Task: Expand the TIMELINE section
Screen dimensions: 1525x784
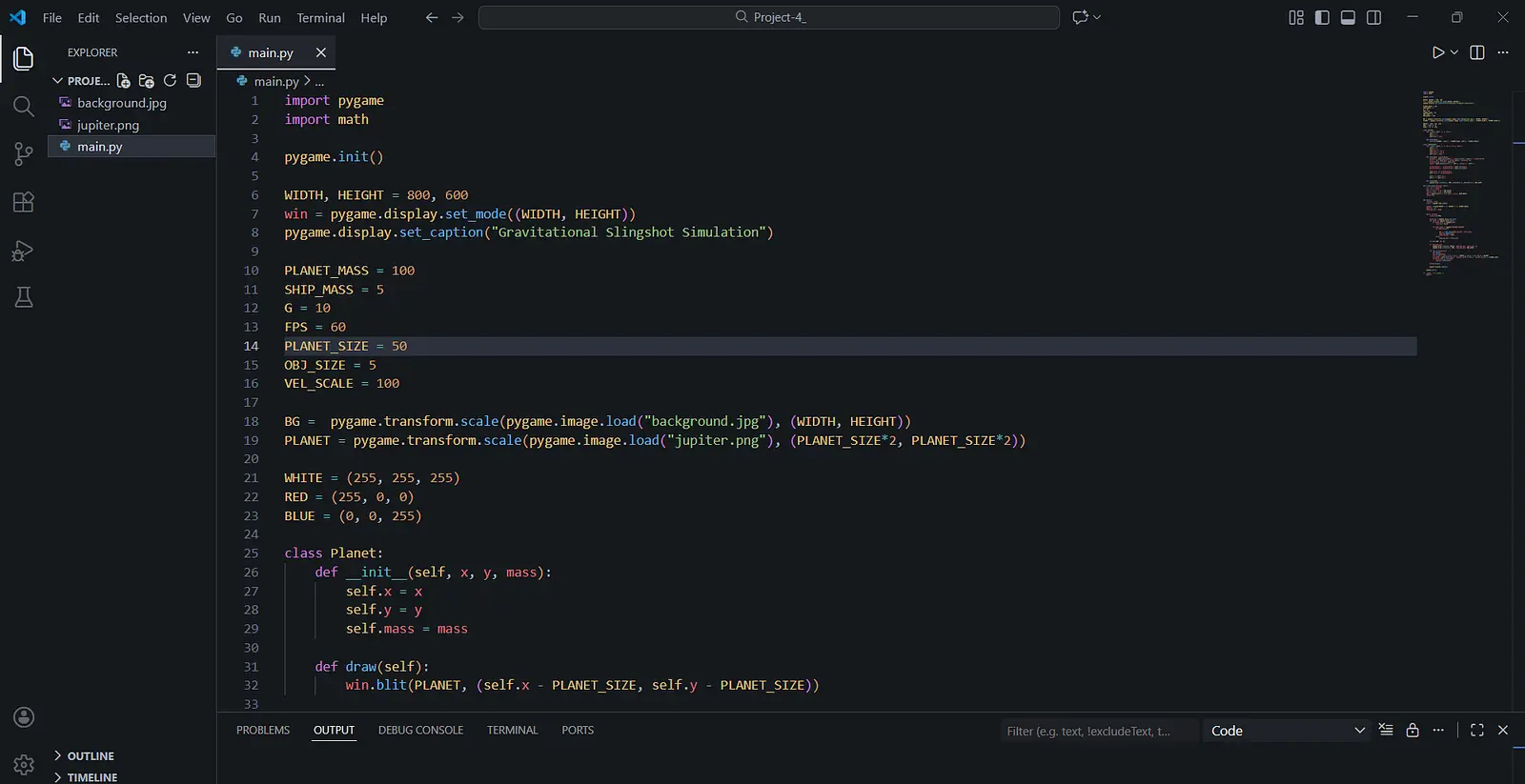Action: tap(91, 777)
